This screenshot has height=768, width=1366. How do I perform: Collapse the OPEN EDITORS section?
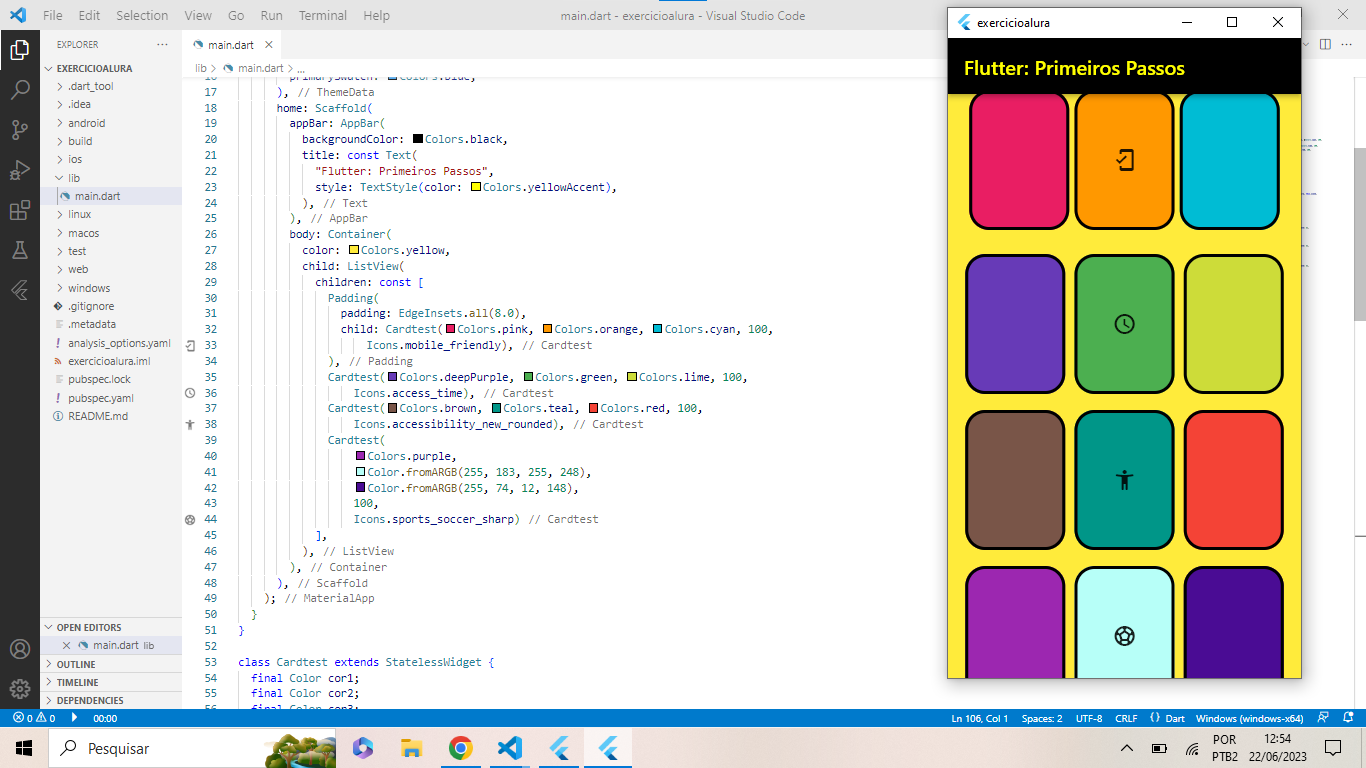[x=111, y=628]
